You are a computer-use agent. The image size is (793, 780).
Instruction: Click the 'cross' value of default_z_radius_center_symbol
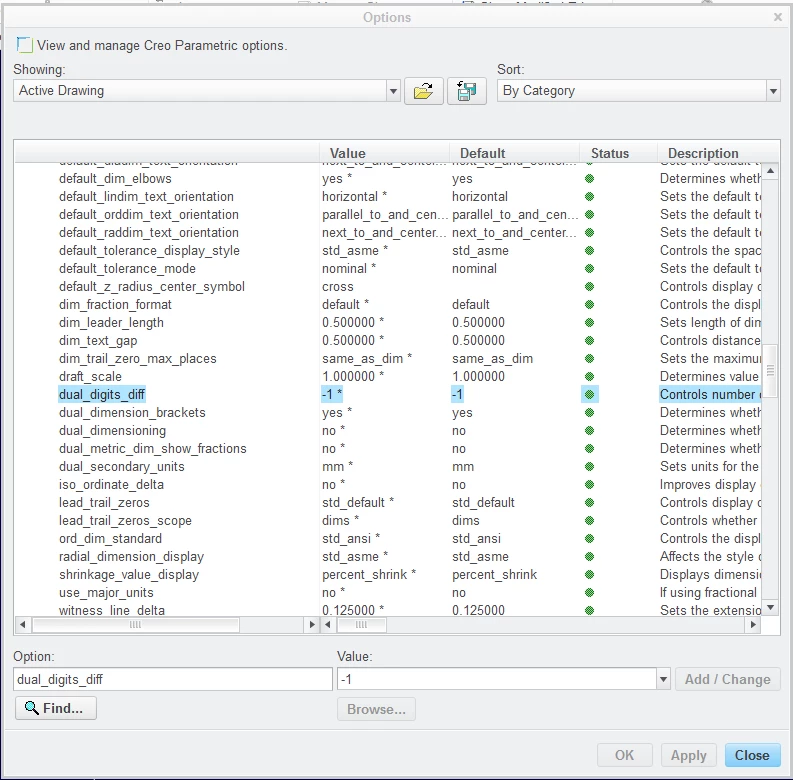[x=337, y=287]
